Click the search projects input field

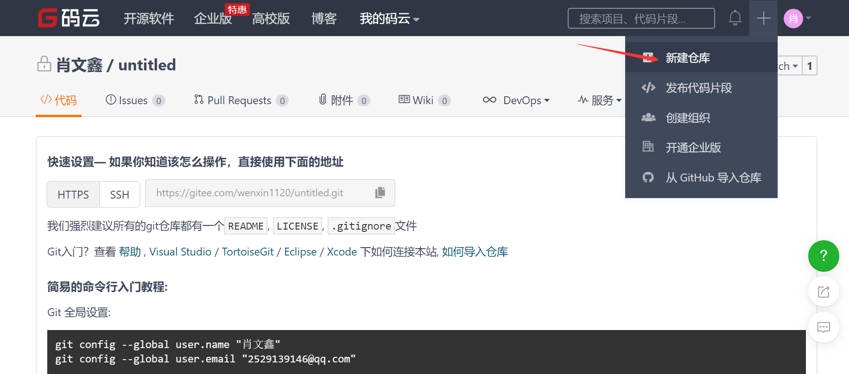tap(641, 18)
